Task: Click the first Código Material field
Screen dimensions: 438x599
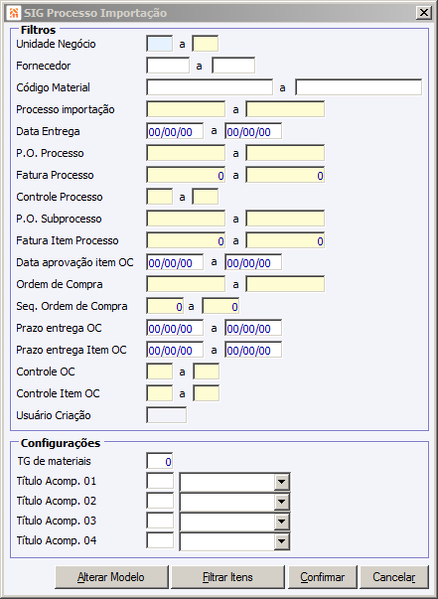Action: (210, 87)
